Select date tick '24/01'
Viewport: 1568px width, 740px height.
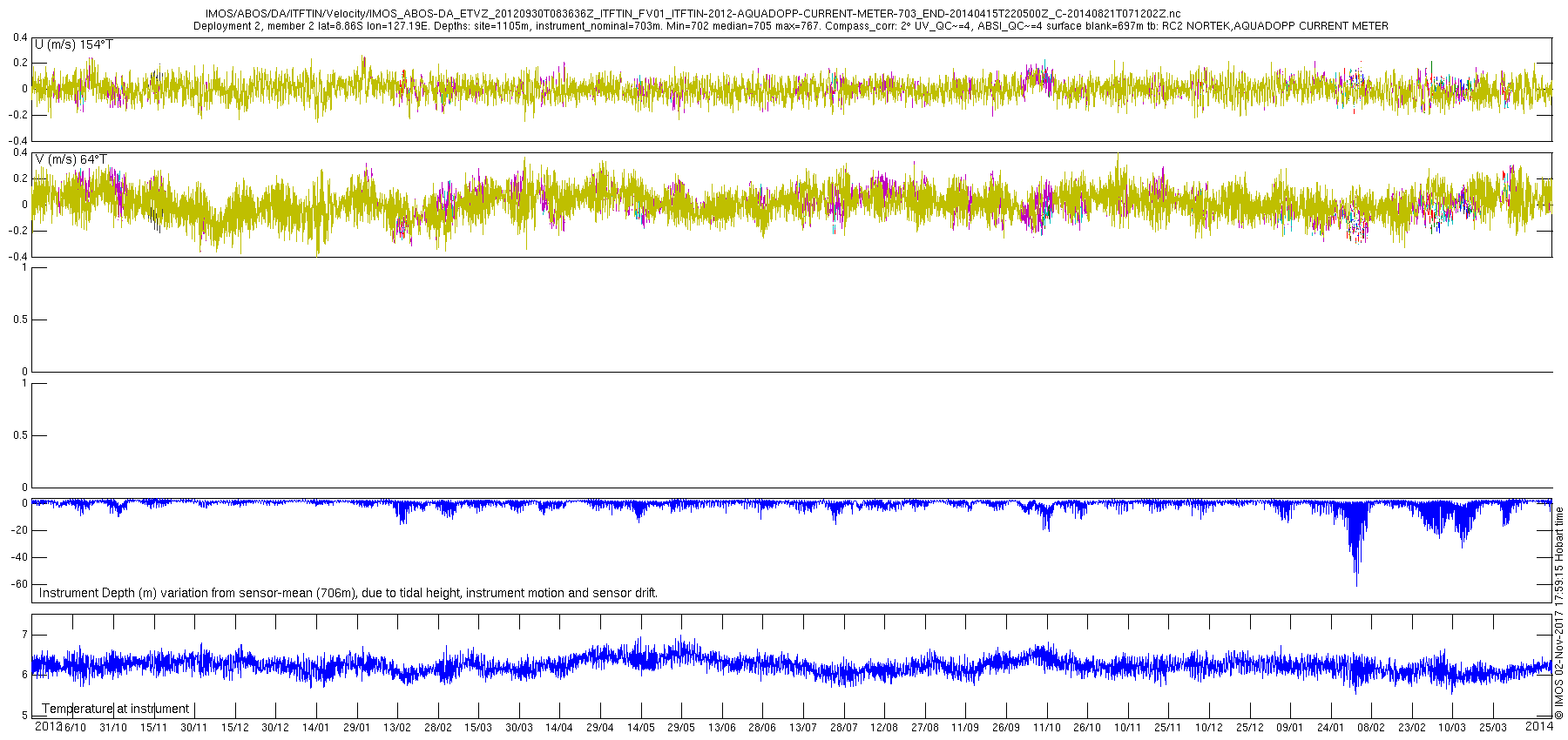1331,728
